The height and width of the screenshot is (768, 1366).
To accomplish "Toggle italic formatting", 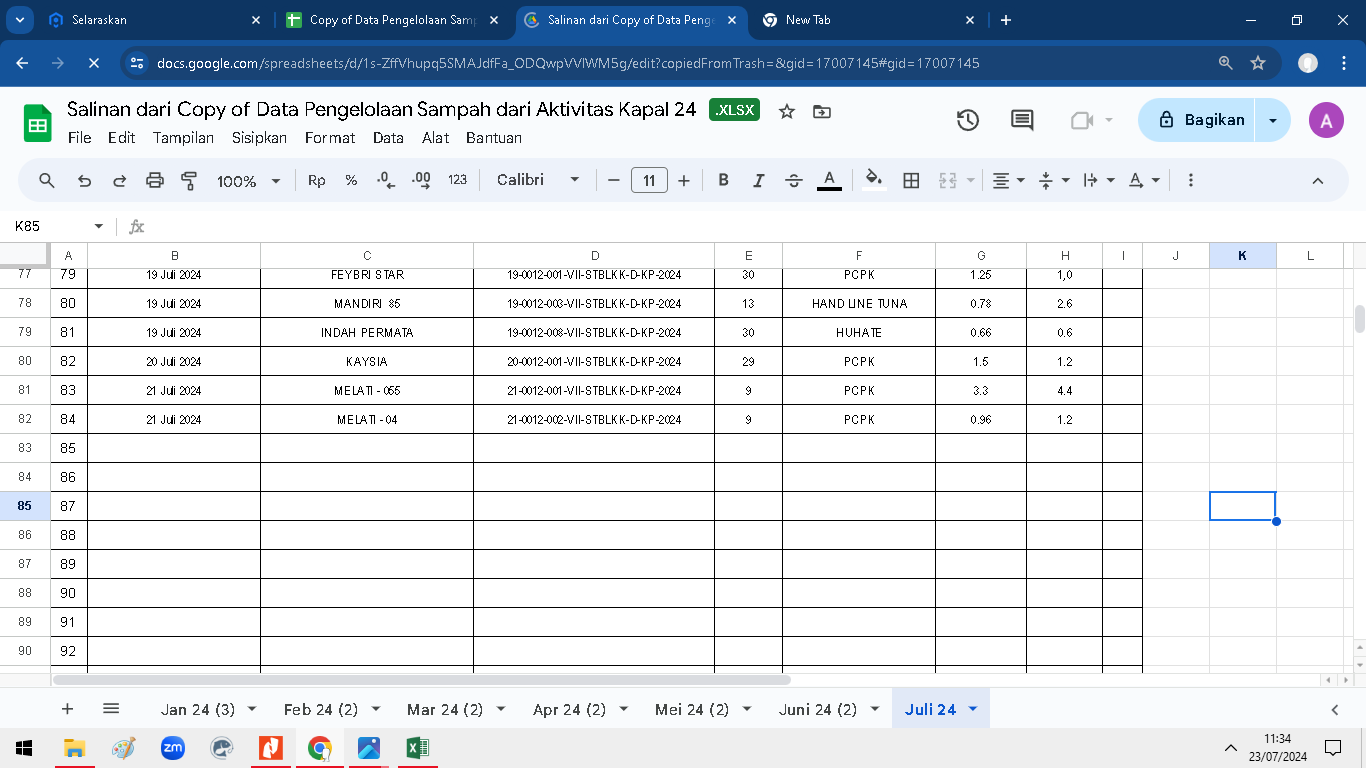I will tap(758, 181).
